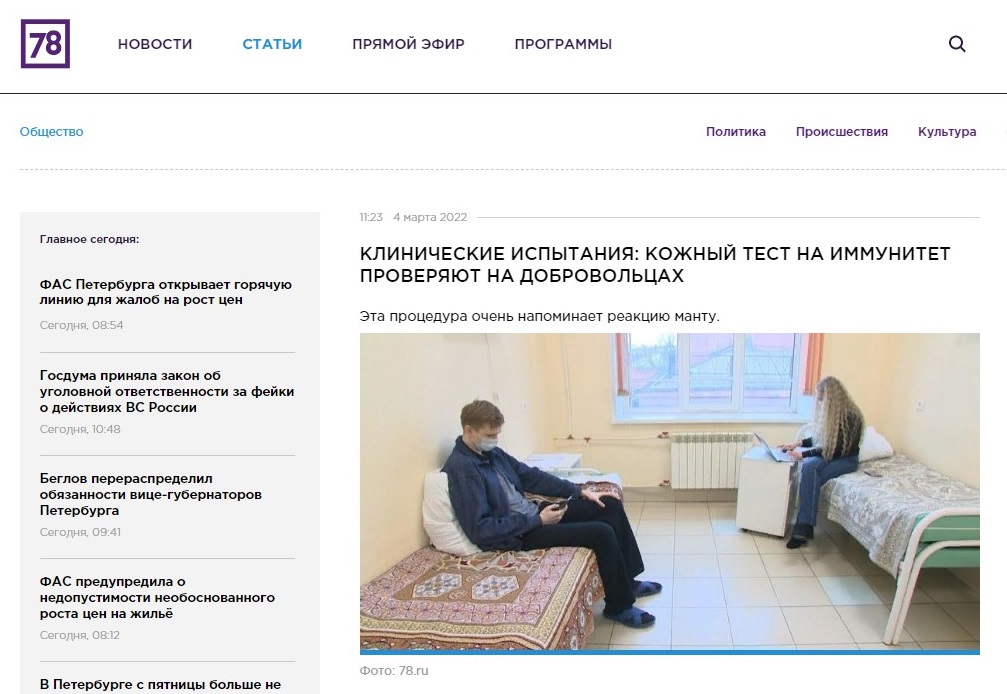Click the Главное сегодня sidebar heading
This screenshot has height=694, width=1007.
pyautogui.click(x=89, y=239)
